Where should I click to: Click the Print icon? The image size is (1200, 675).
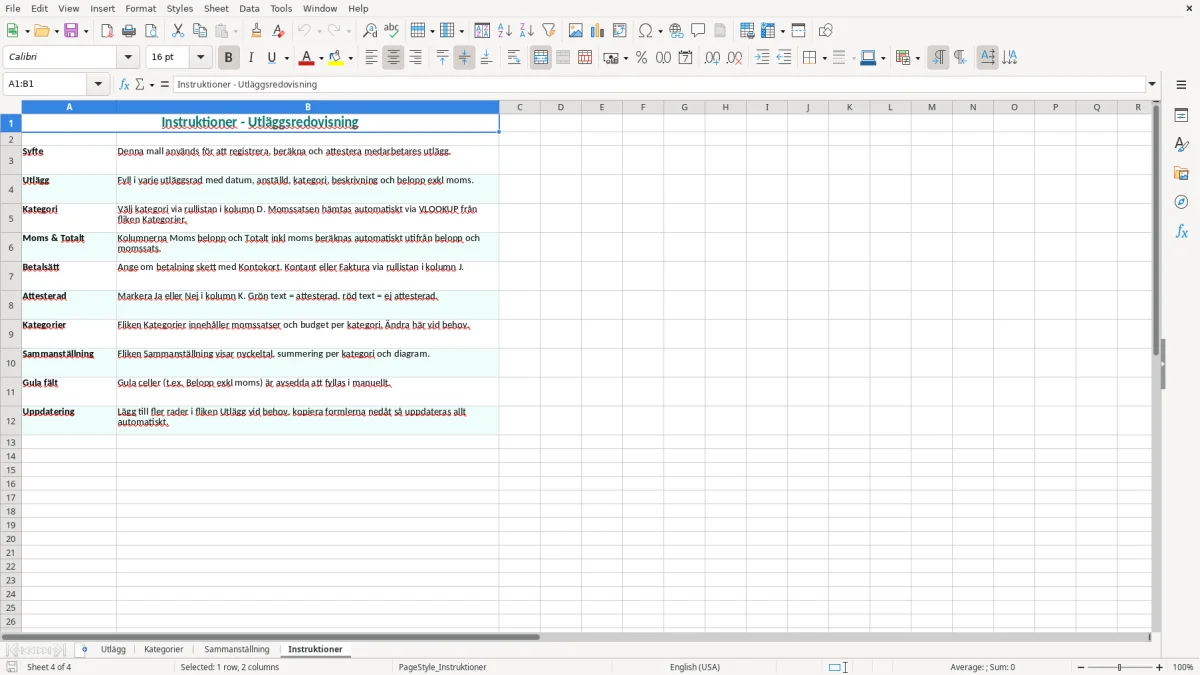pos(129,31)
